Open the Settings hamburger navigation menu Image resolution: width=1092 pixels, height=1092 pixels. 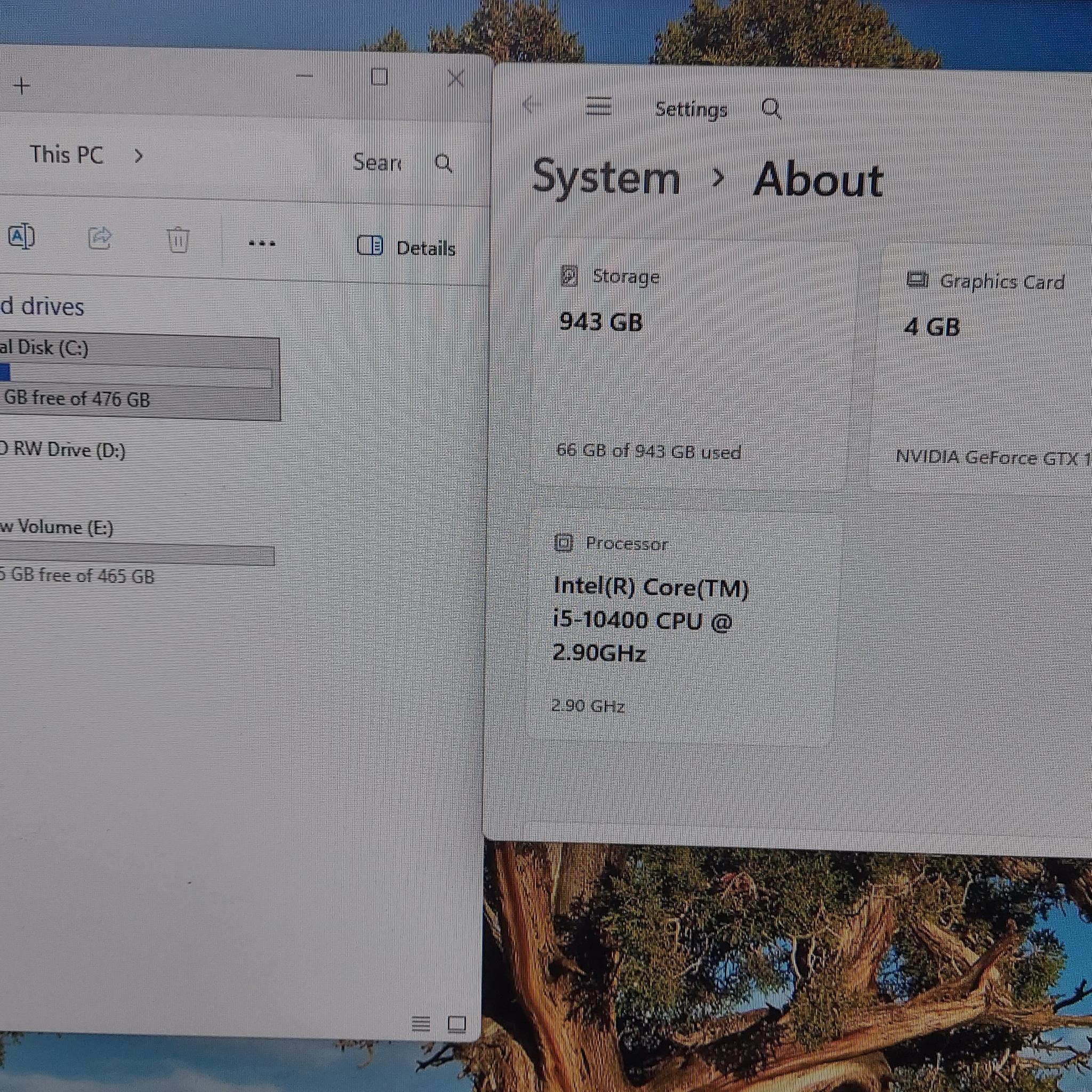point(599,106)
